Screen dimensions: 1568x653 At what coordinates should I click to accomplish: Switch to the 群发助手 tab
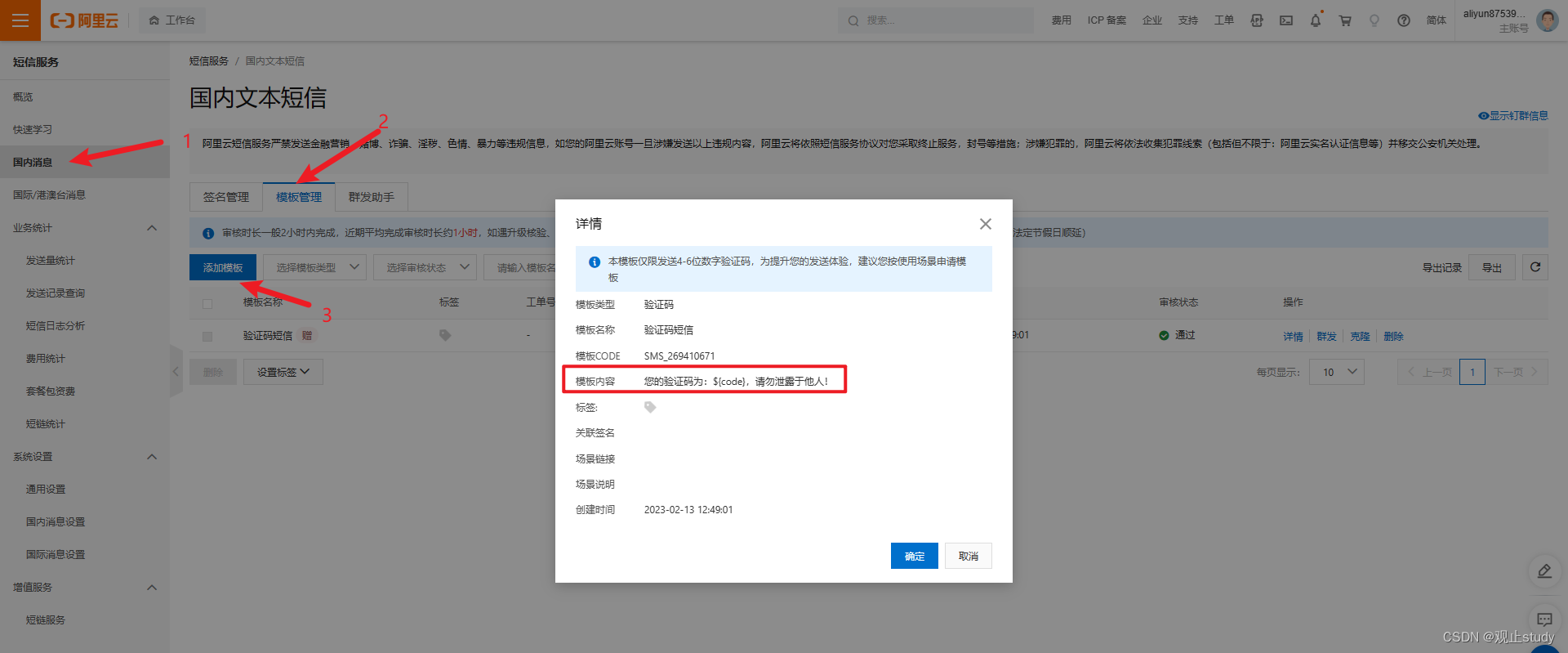point(372,197)
